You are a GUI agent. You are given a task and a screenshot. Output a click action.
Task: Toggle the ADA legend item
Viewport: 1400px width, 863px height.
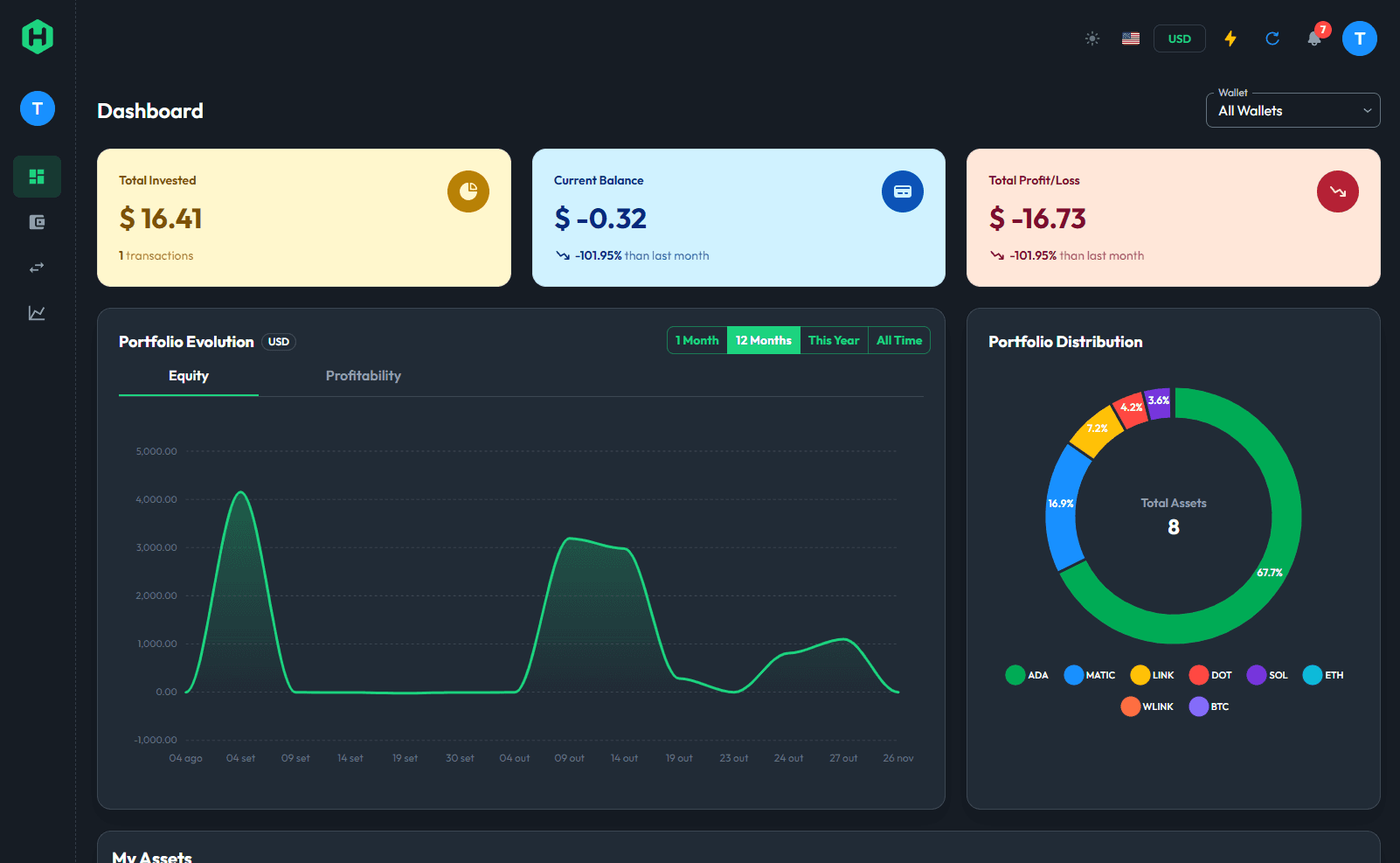[1027, 675]
